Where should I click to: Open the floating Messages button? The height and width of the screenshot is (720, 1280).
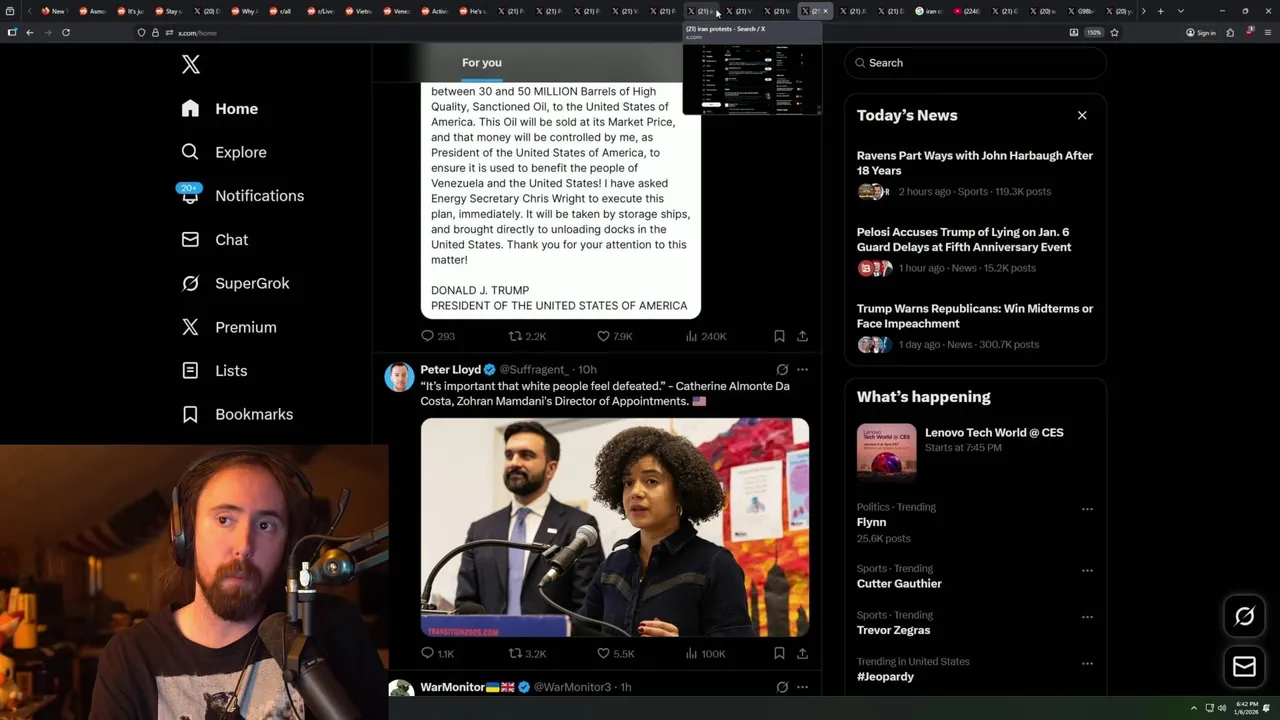click(1244, 666)
